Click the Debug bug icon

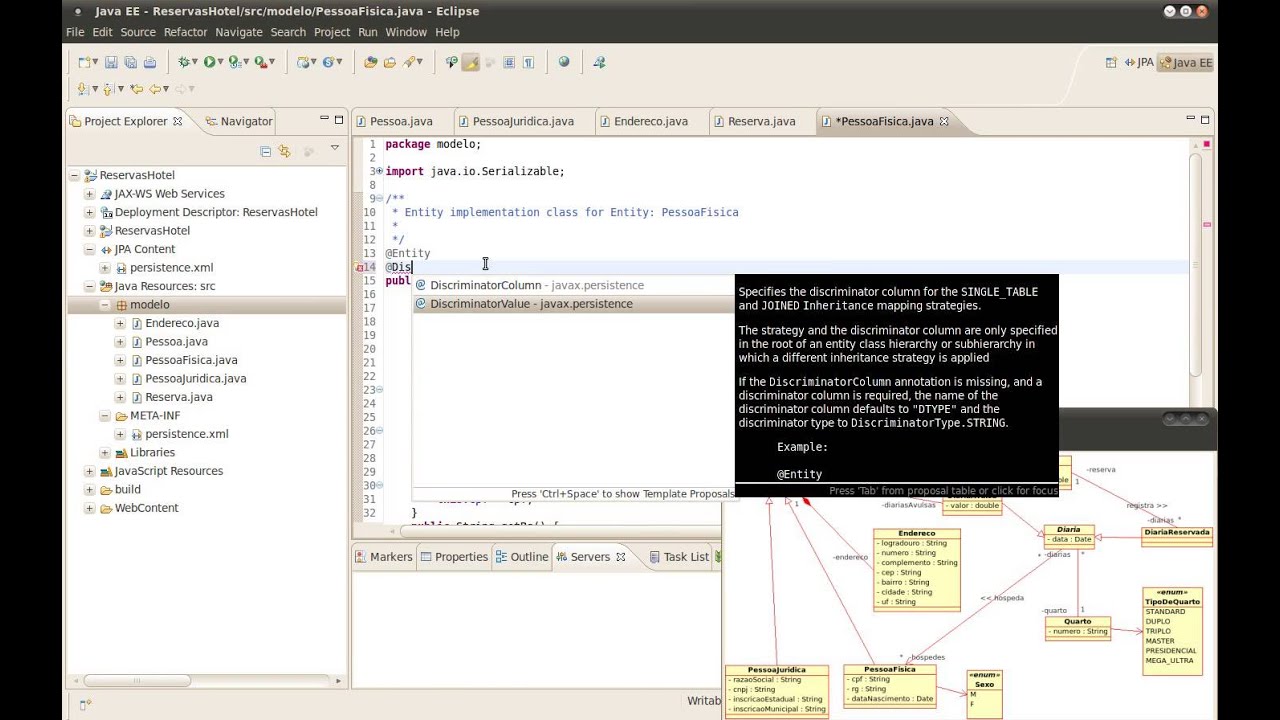click(x=185, y=62)
